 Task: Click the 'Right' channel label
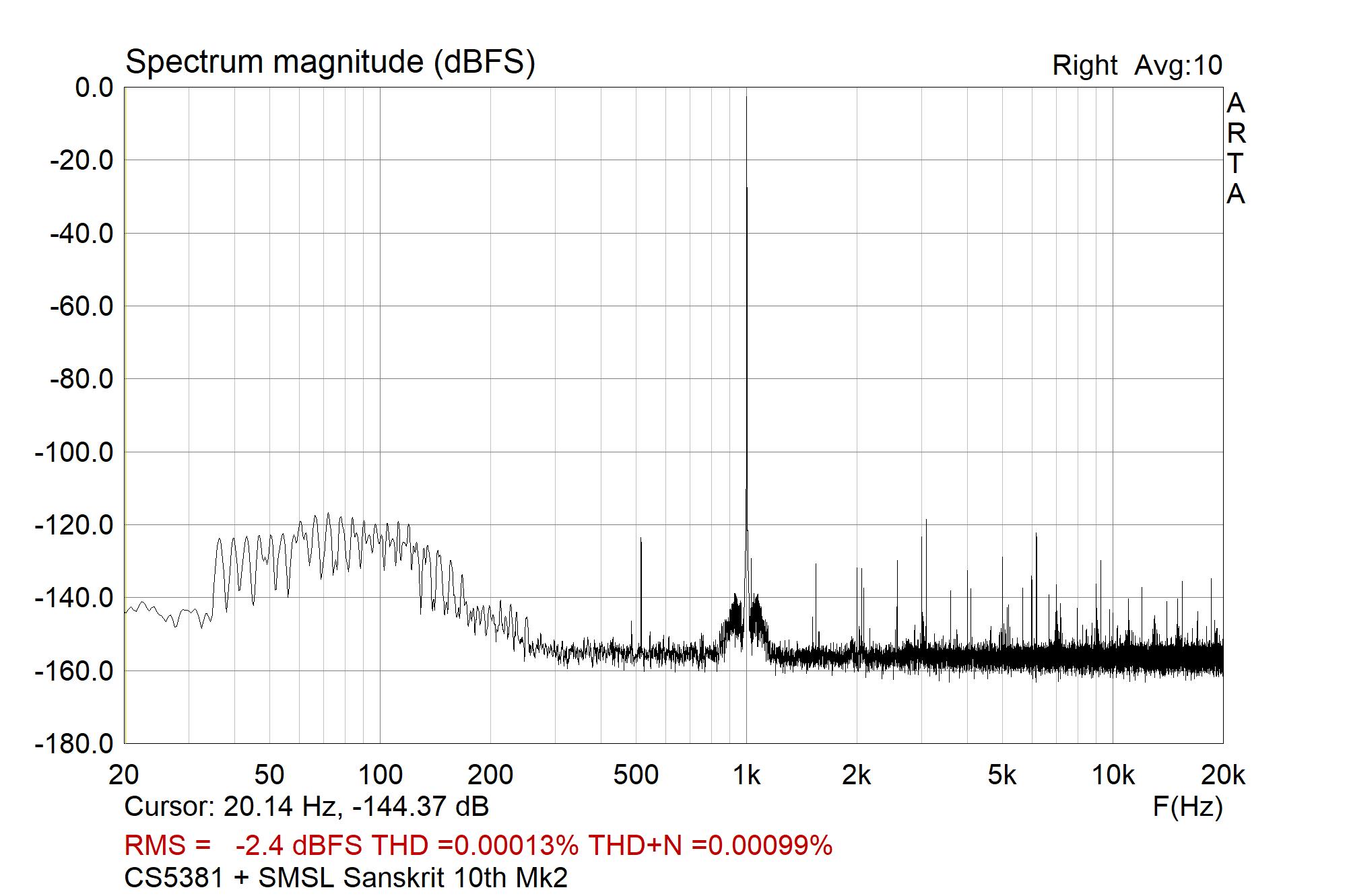point(1084,65)
